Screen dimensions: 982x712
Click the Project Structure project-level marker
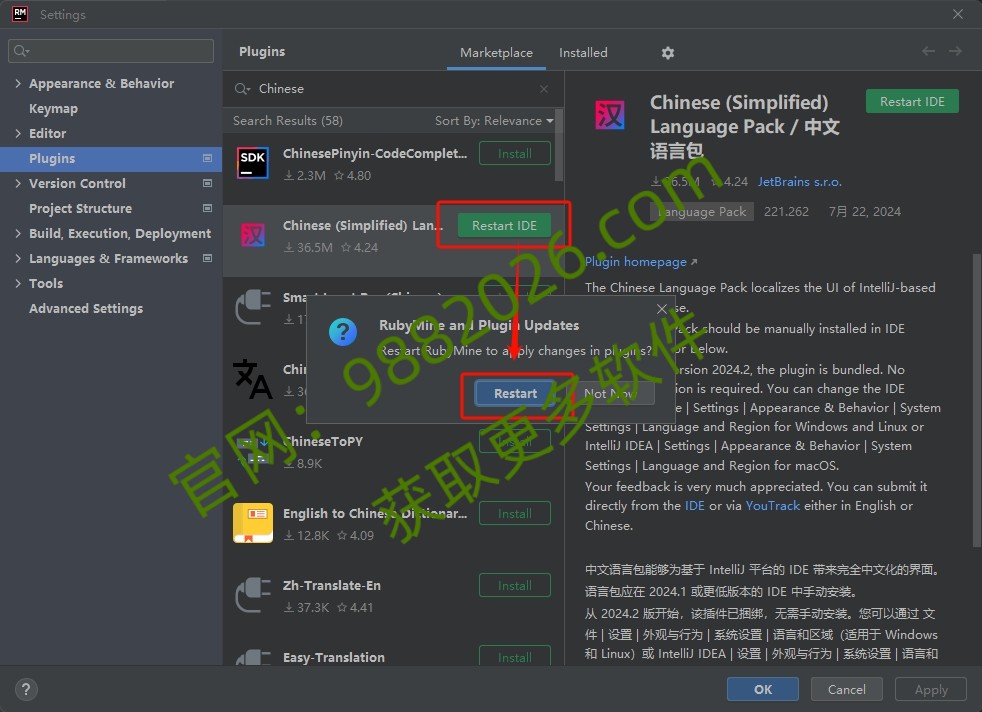[x=207, y=208]
